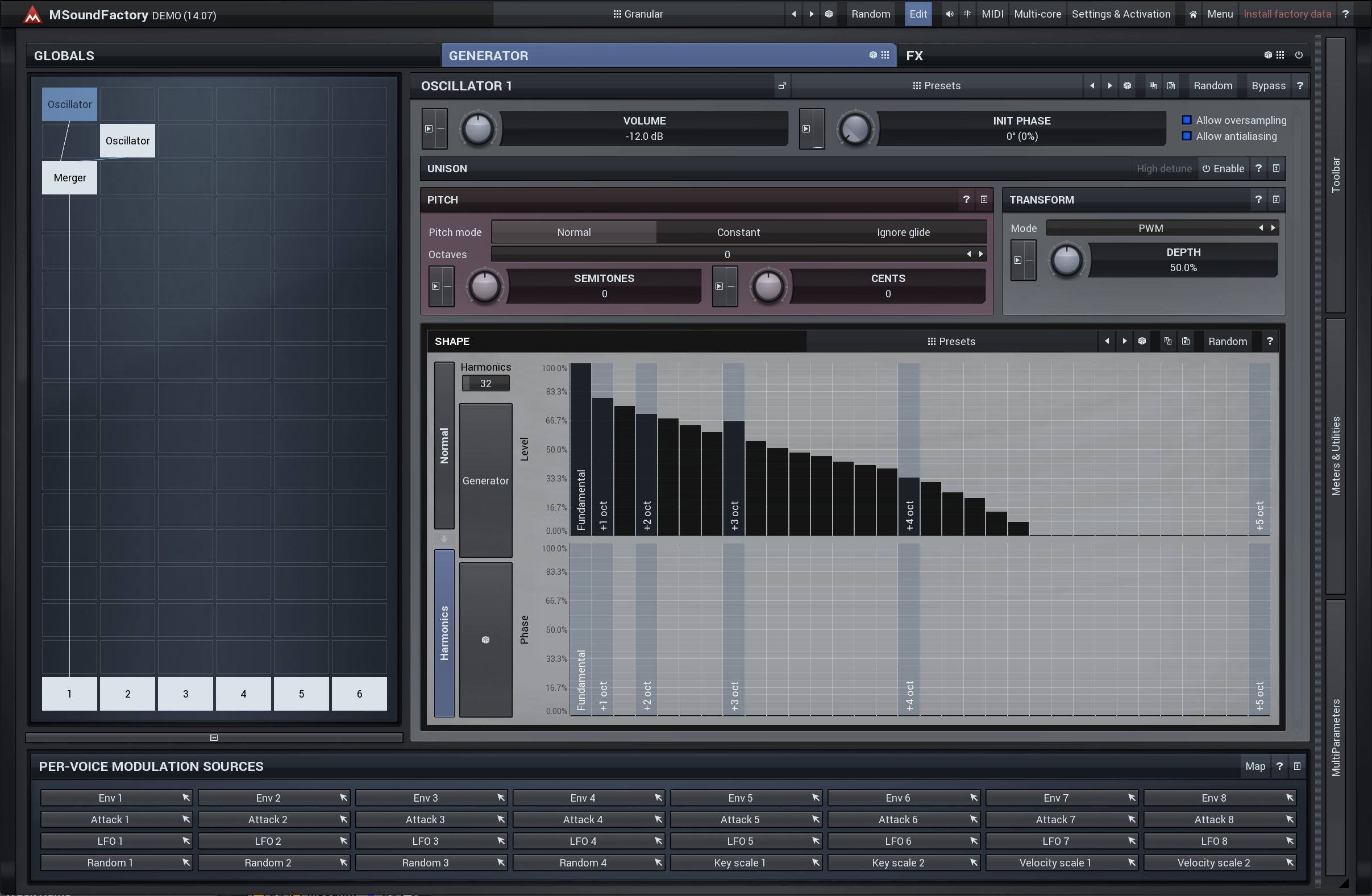Click the Bypass button

1268,85
